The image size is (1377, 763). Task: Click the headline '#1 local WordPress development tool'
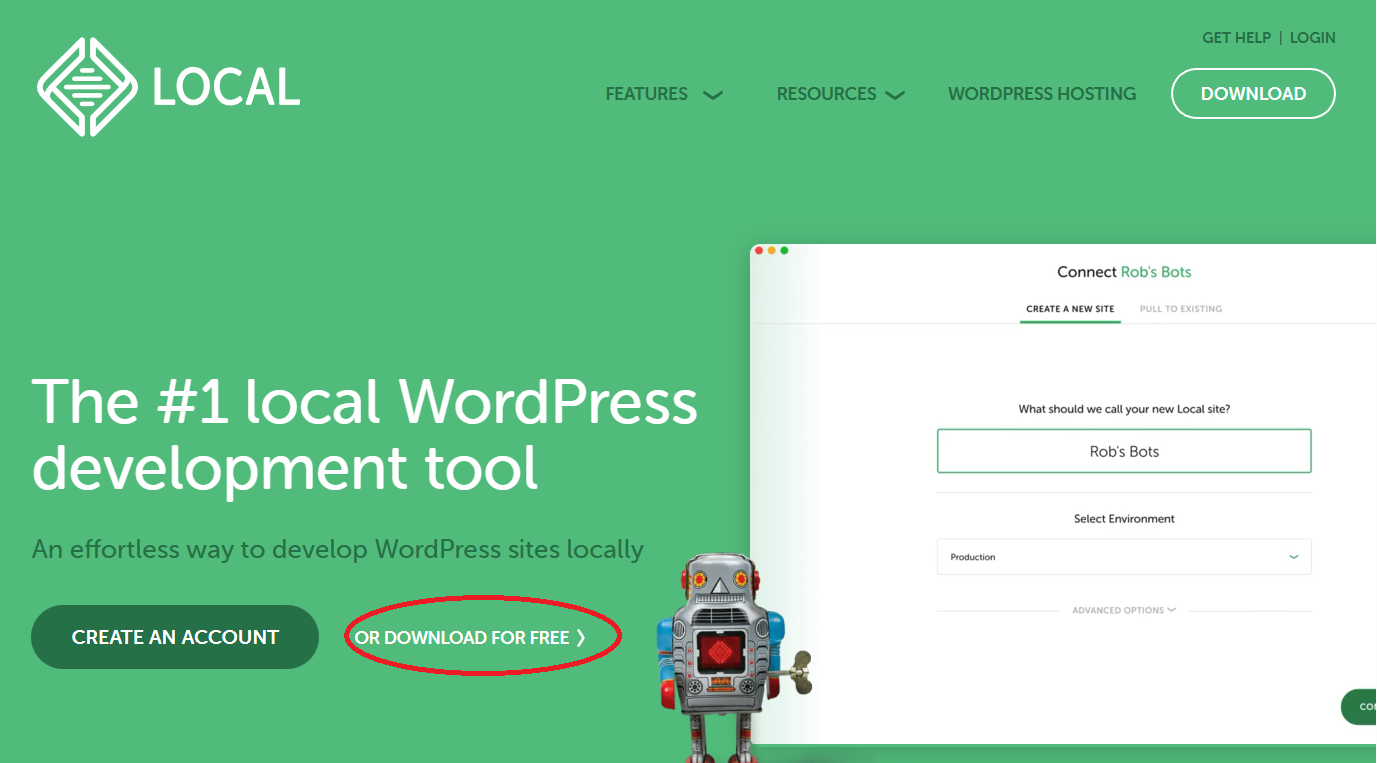pyautogui.click(x=365, y=434)
